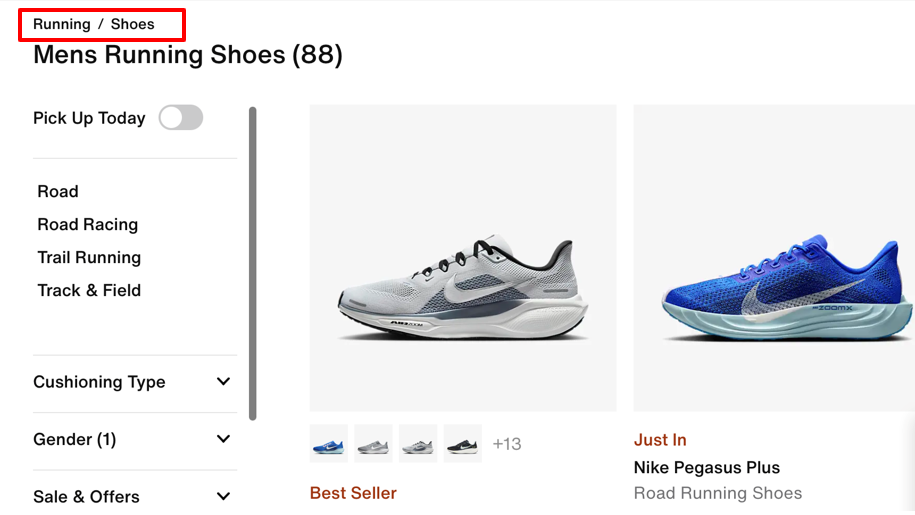Filter by Trail Running category
The height and width of the screenshot is (515, 915).
coord(89,258)
